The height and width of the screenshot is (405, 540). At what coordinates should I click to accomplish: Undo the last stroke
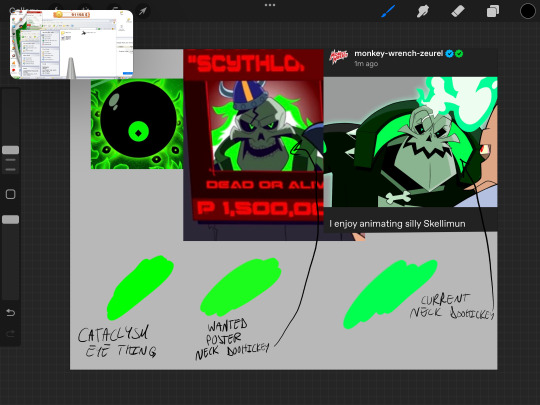[x=11, y=313]
